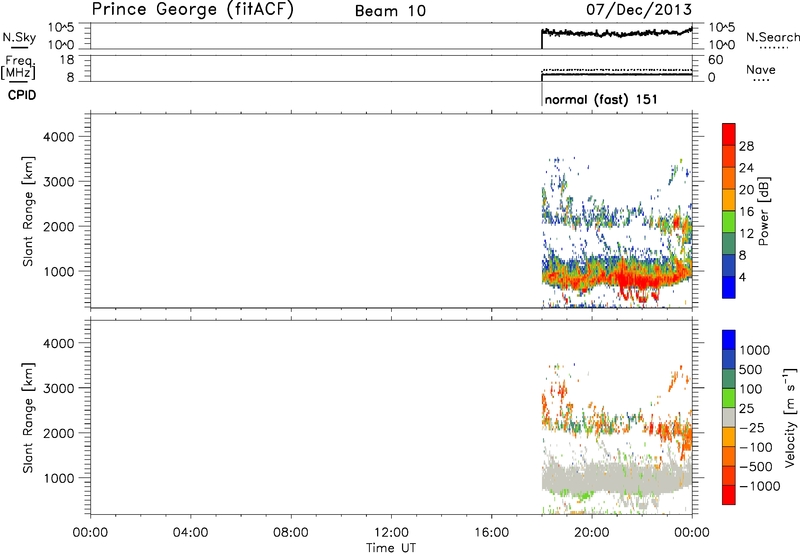The width and height of the screenshot is (800, 554).
Task: Select the 'Freq. [MHz]' axis label
Action: click(18, 67)
